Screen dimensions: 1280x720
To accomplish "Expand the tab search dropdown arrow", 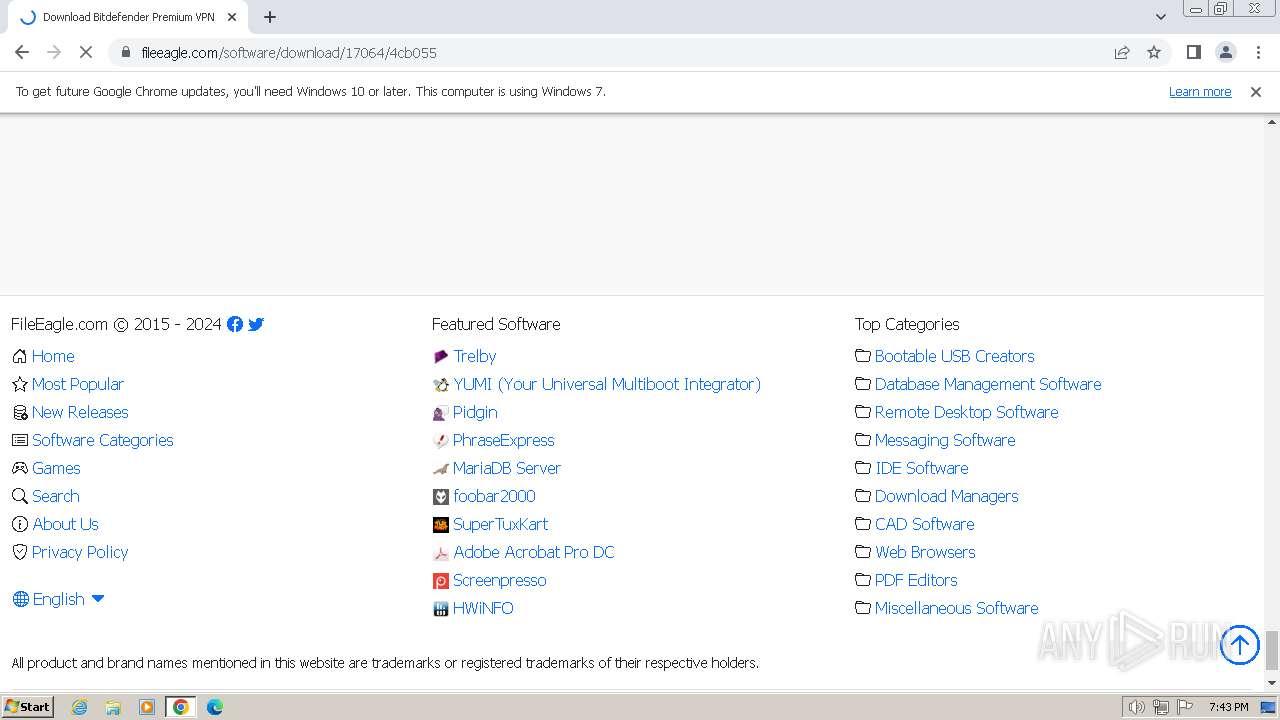I will coord(1160,17).
